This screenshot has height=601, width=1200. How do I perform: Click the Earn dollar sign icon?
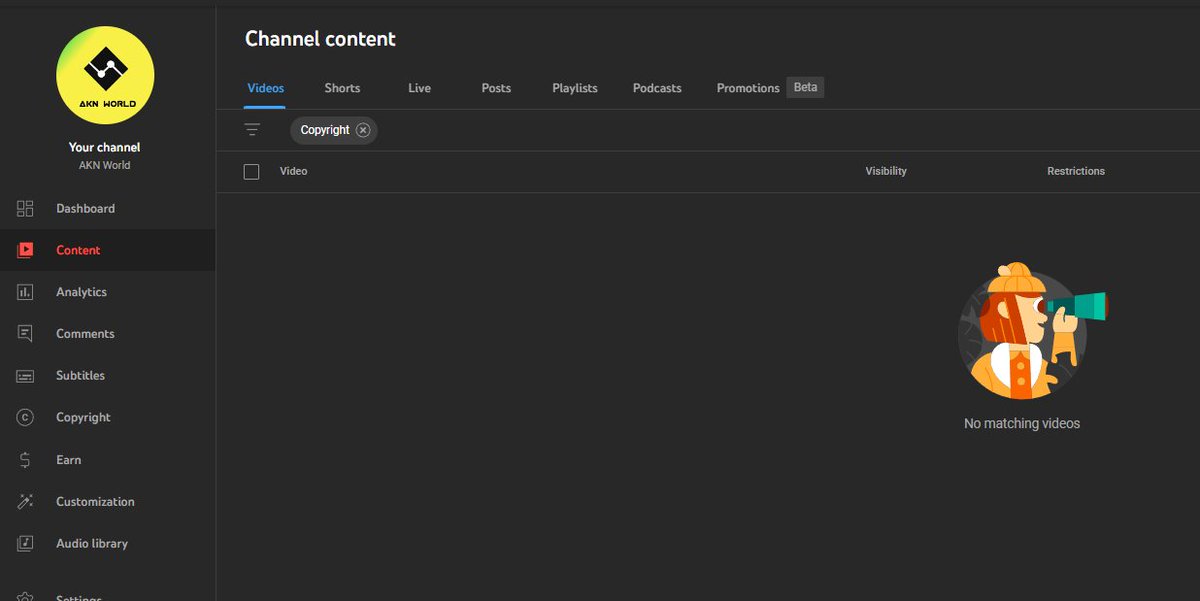[x=26, y=460]
